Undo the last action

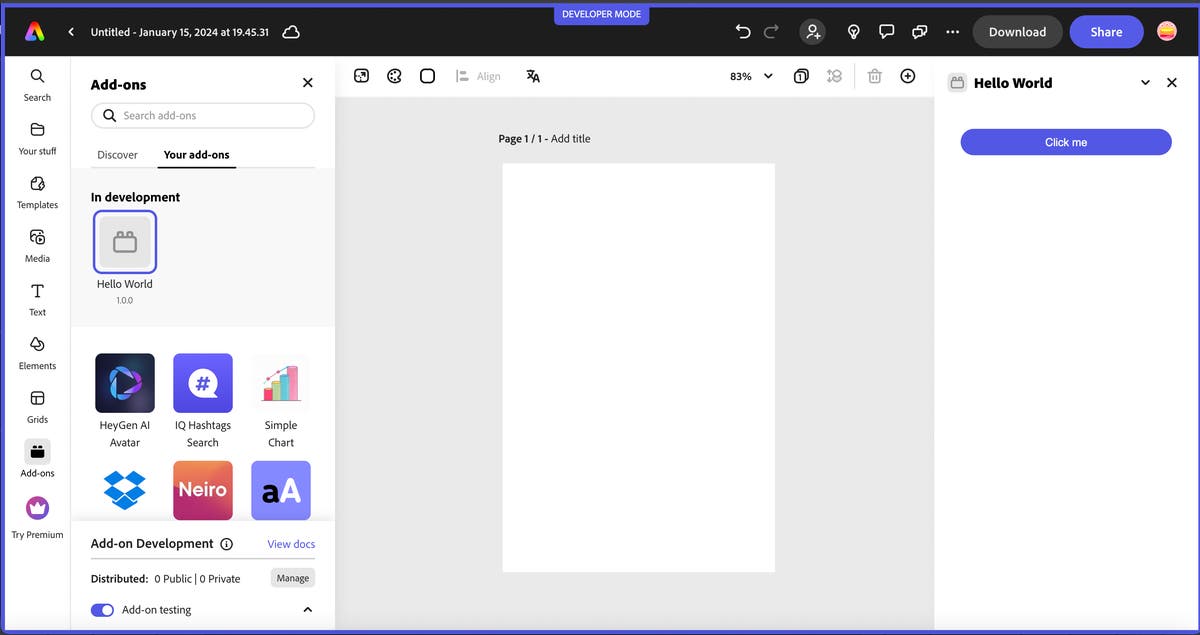click(743, 32)
